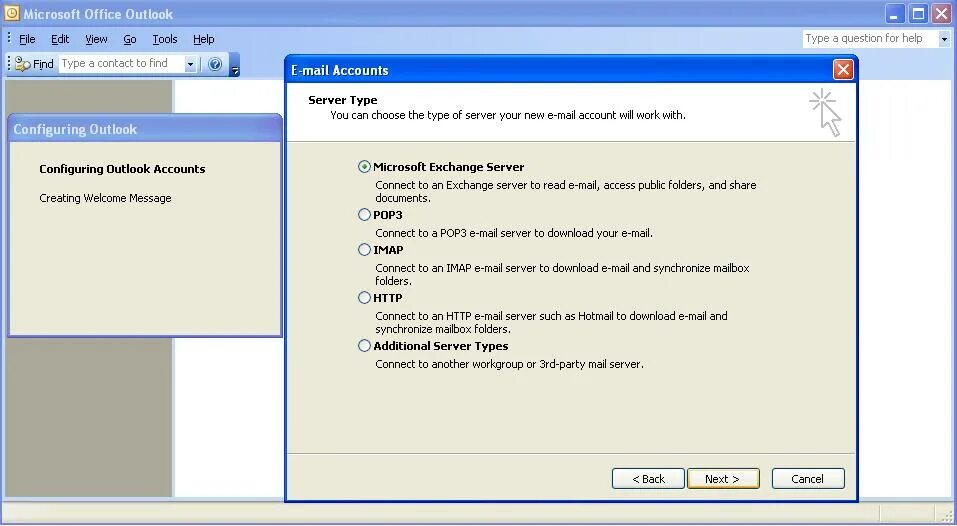Screen dimensions: 957x526
Task: Open Microsoft Office Outlook Help icon
Action: pos(215,63)
